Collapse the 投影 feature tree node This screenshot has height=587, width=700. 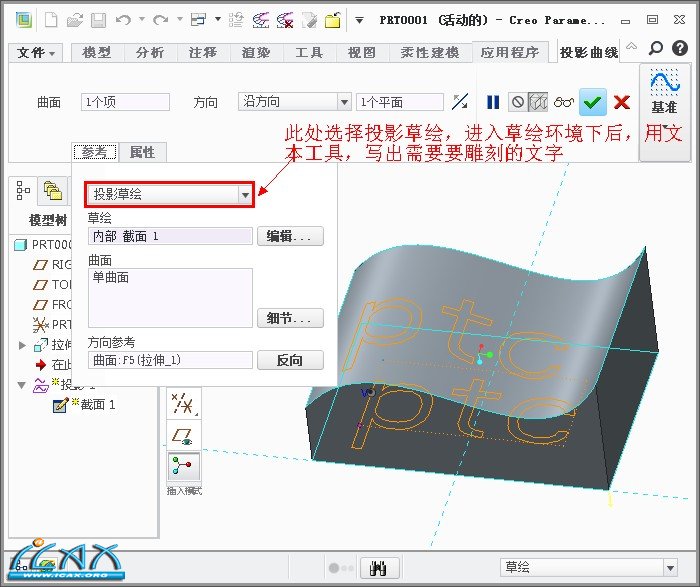tap(21, 385)
